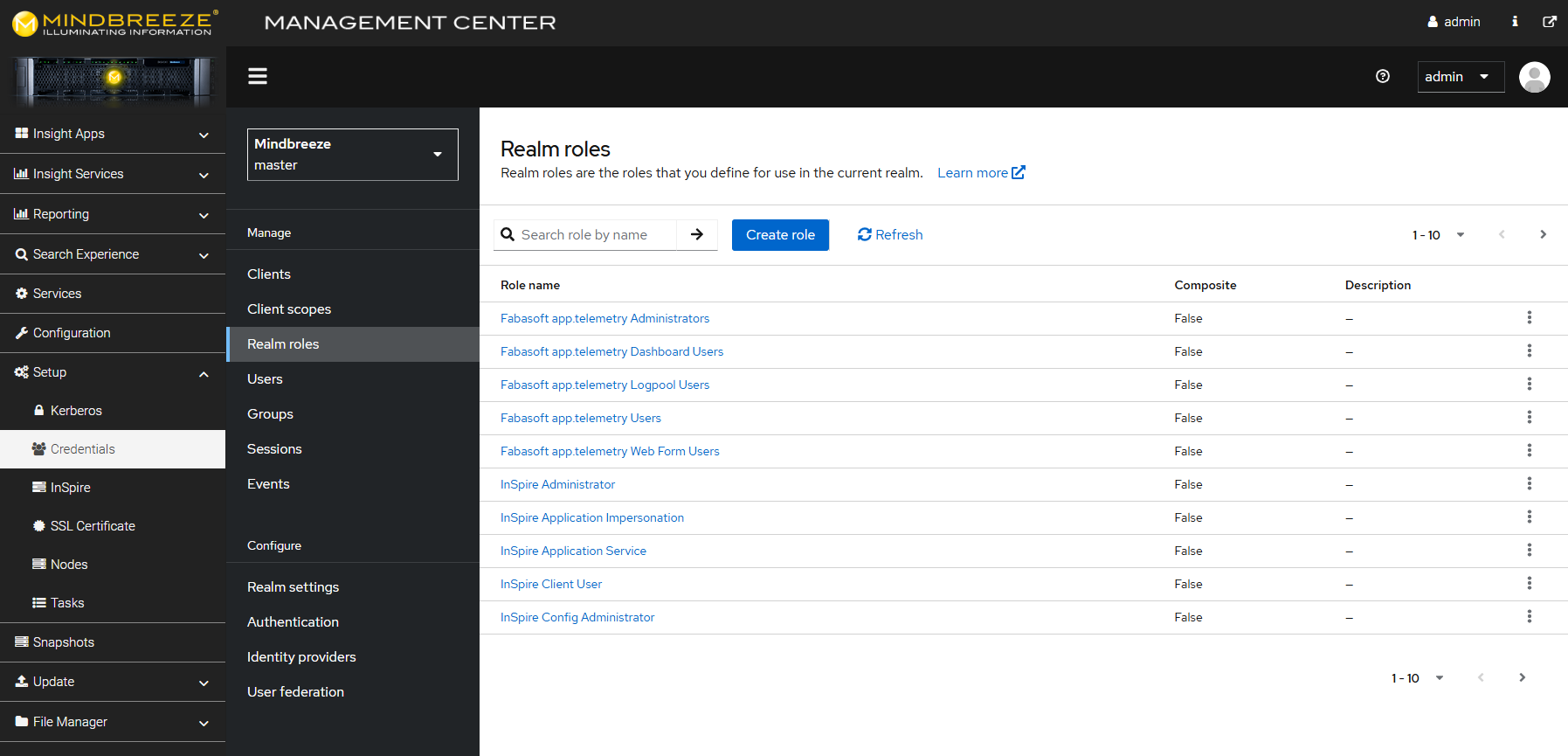The image size is (1568, 756).
Task: Open the InSpire Config Administrator role link
Action: pyautogui.click(x=577, y=617)
